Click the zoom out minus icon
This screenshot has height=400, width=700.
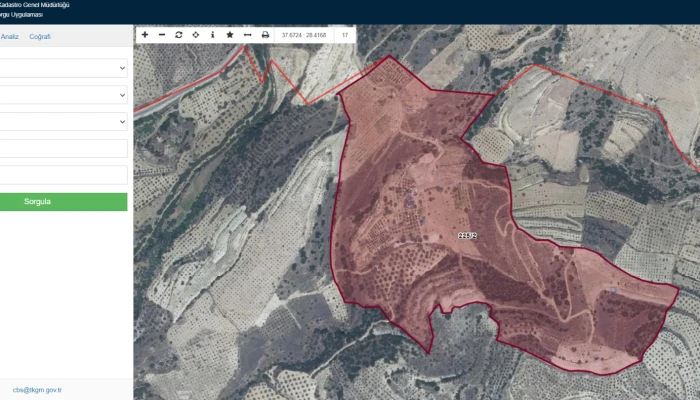[162, 34]
